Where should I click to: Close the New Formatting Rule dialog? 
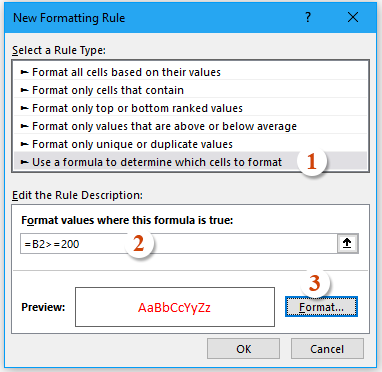353,17
